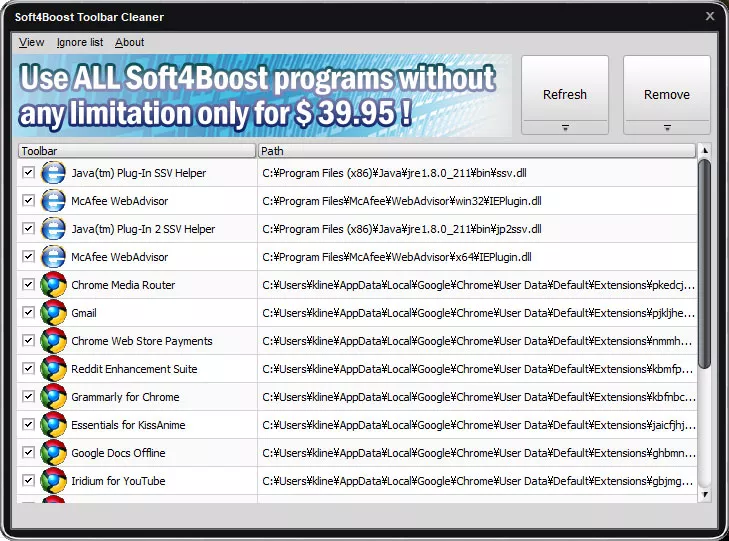Uncheck McAfee WebAdvisor win32 checkbox
This screenshot has height=541, width=729.
[x=28, y=200]
